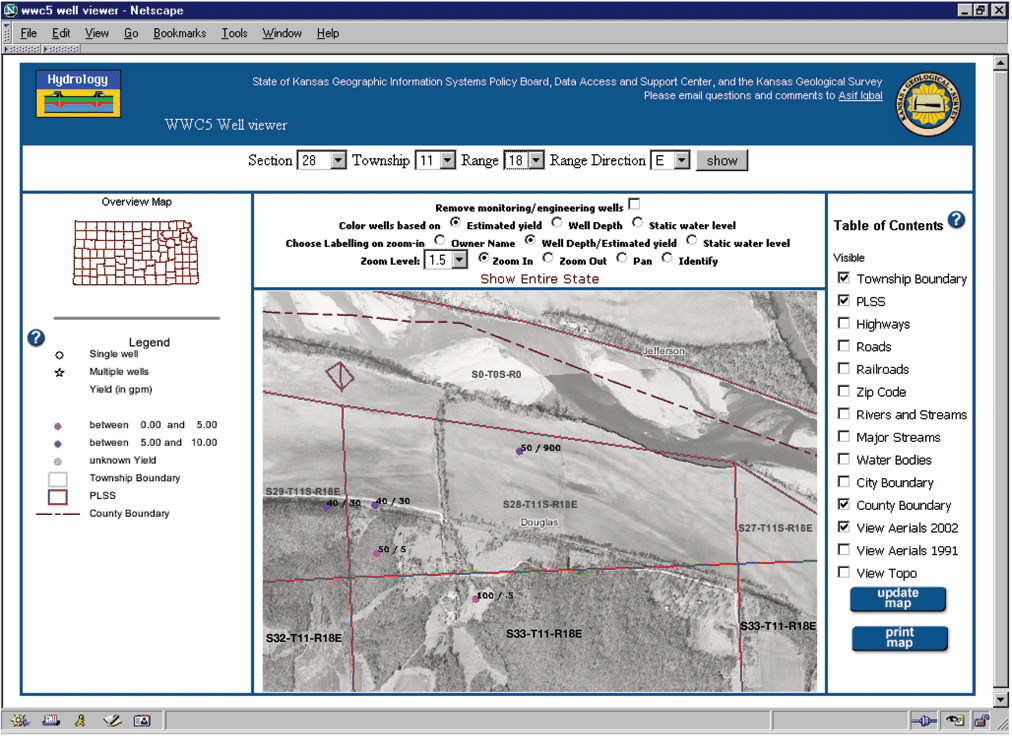Click the Hydrology logo

[78, 94]
